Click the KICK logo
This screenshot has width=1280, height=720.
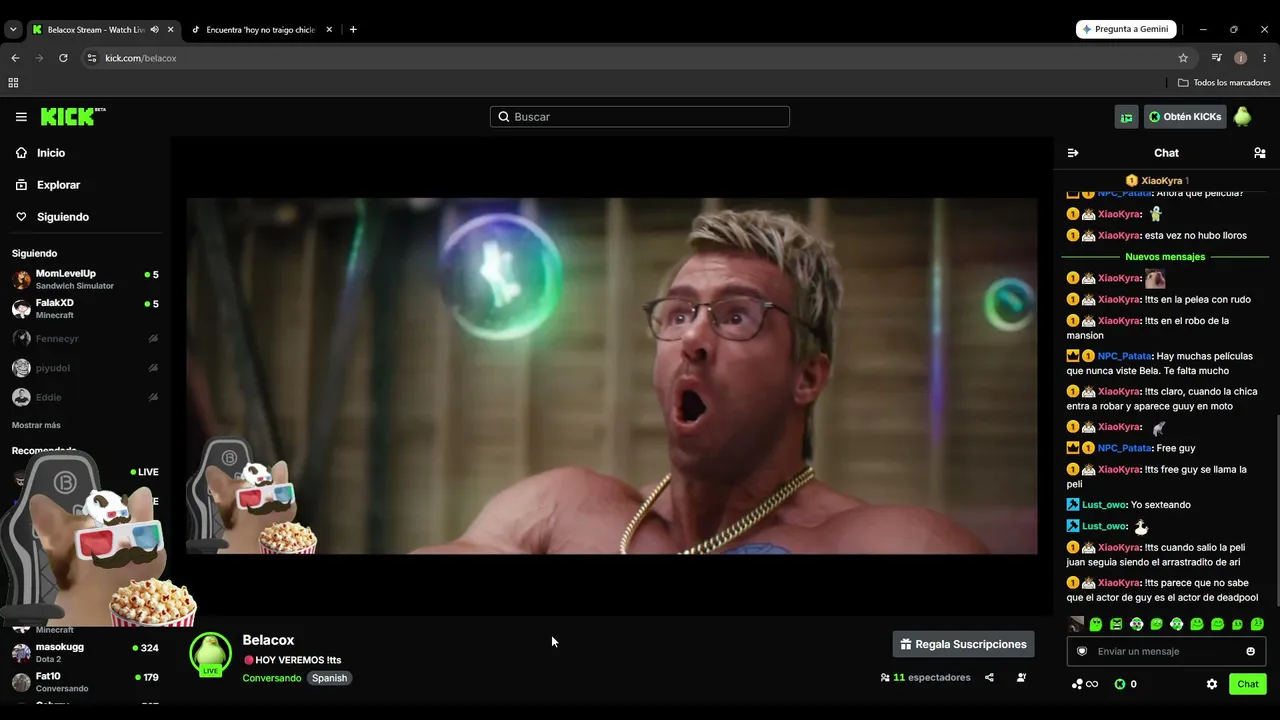tap(73, 117)
